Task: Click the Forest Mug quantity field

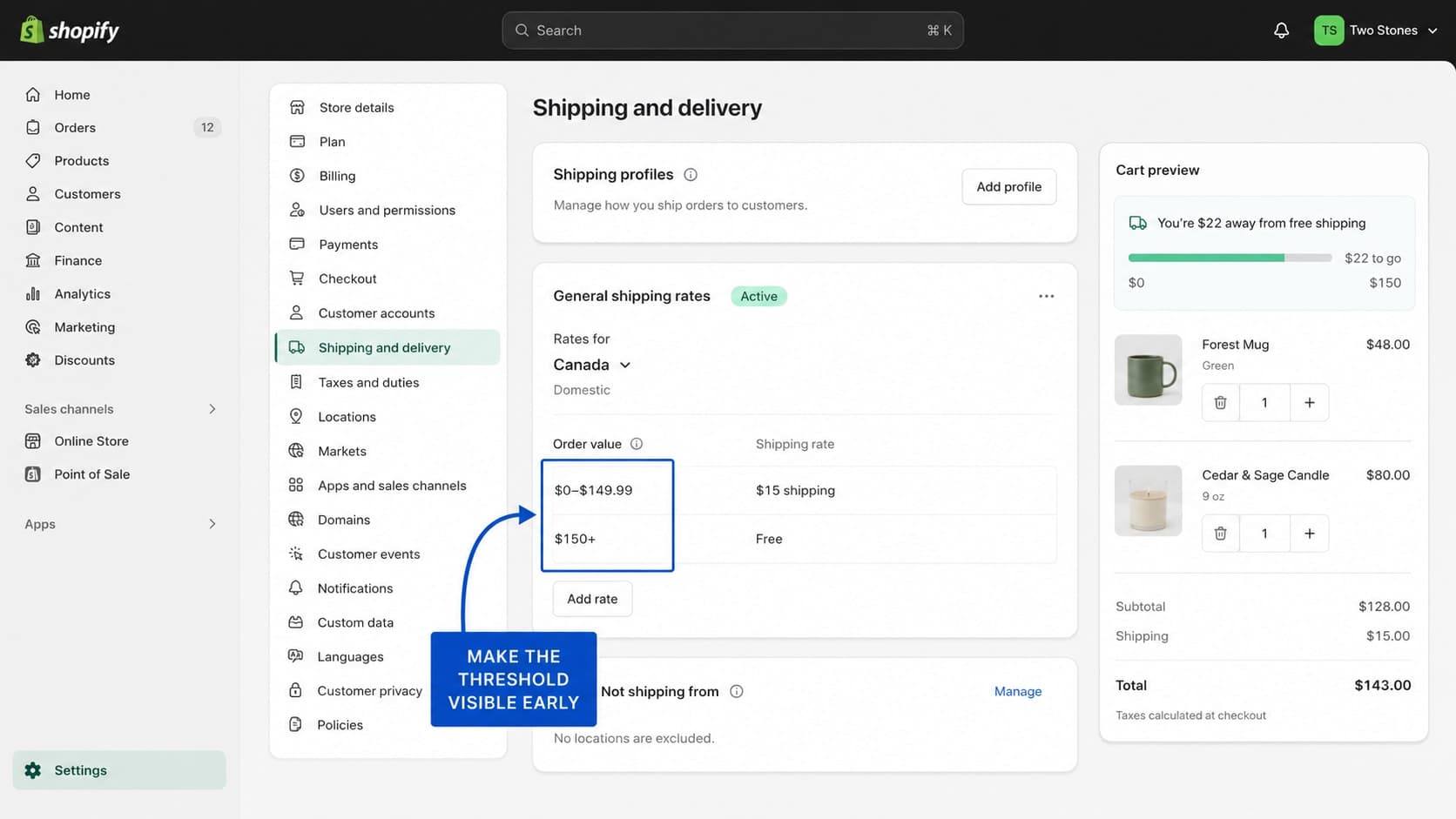Action: point(1264,402)
